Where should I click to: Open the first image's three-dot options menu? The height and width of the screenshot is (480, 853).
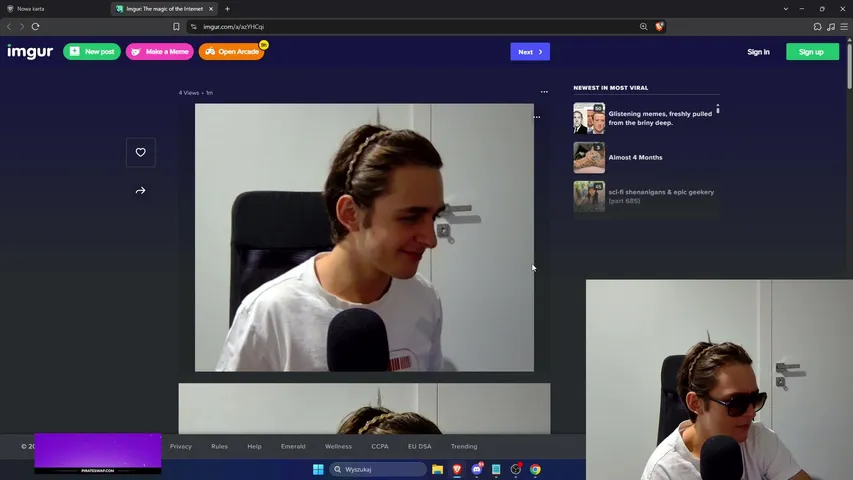tap(537, 117)
